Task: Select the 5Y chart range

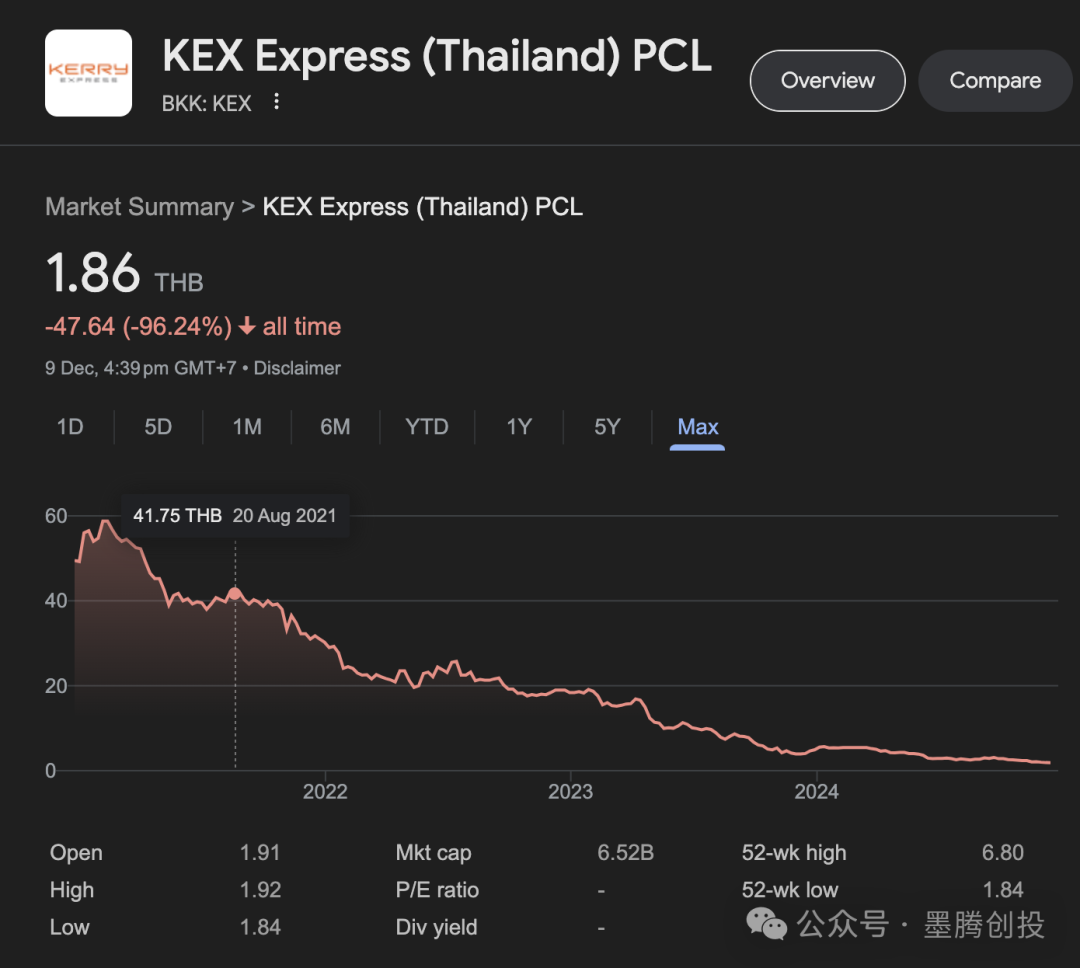Action: pyautogui.click(x=607, y=427)
